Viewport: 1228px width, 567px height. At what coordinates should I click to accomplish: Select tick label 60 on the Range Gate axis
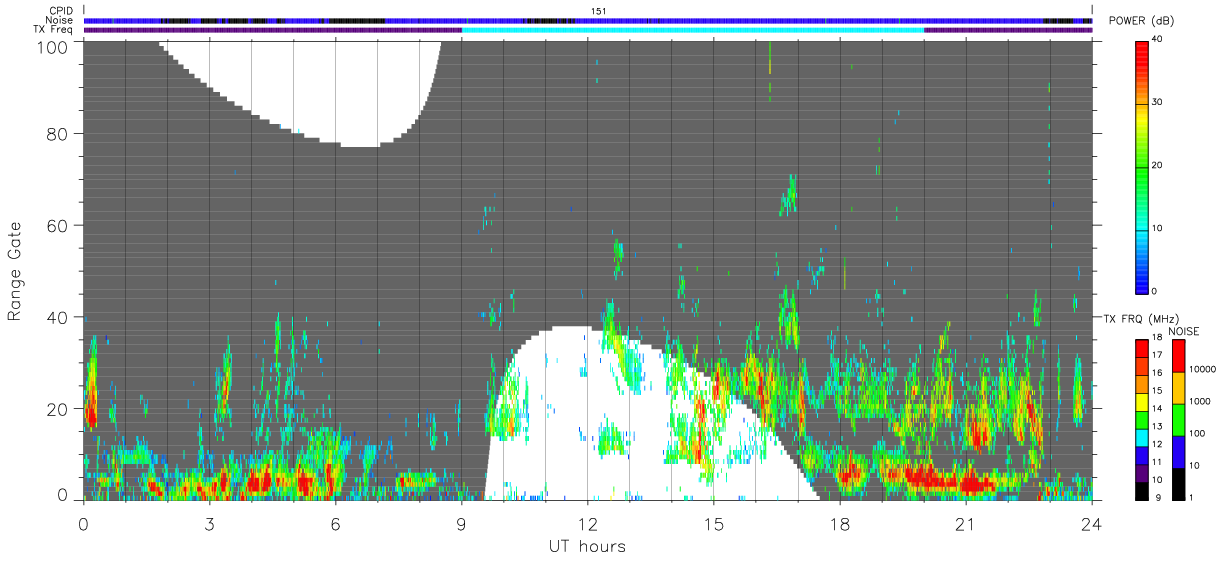click(56, 226)
